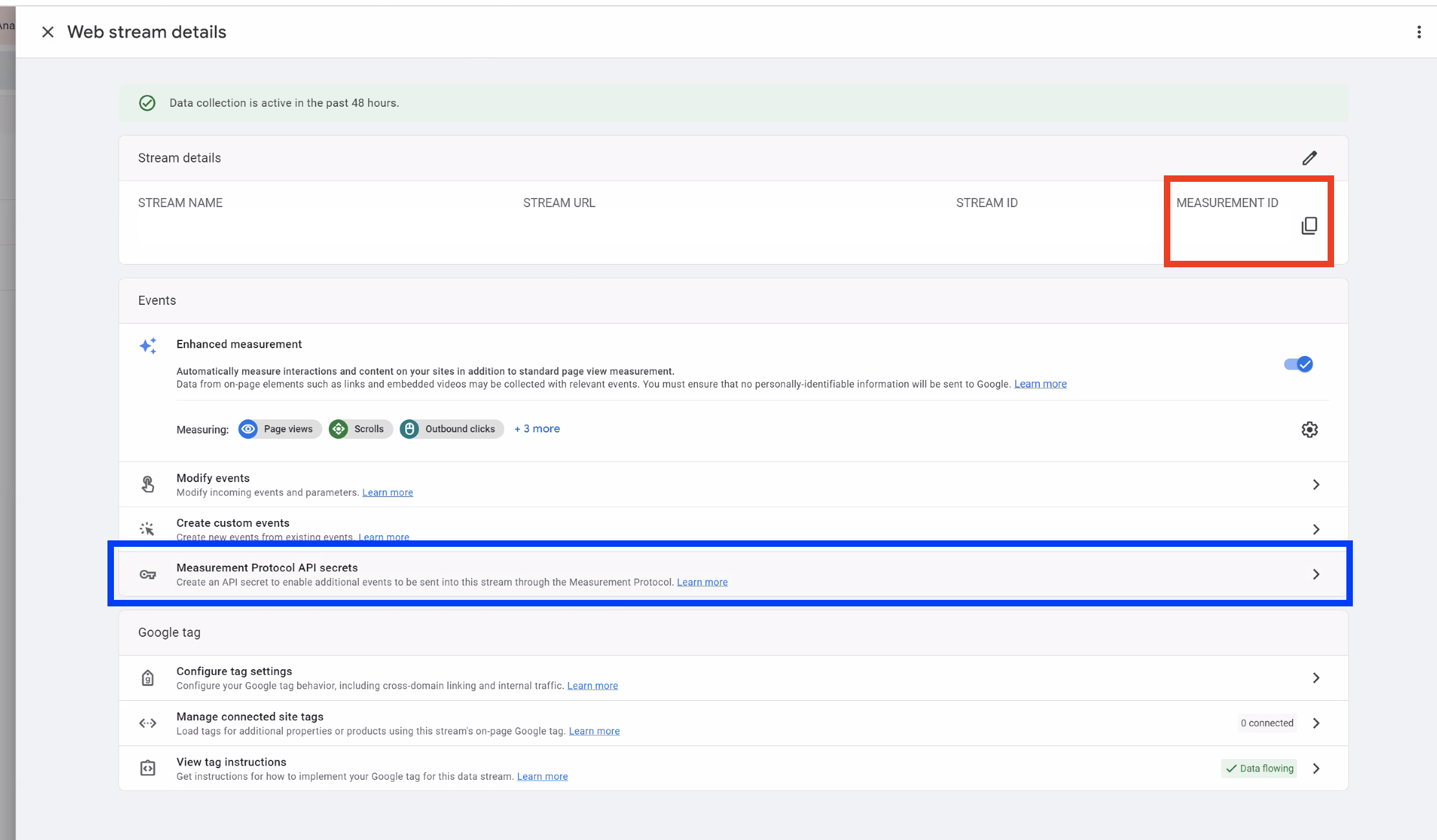The image size is (1437, 840).
Task: Open Enhanced measurement settings gear
Action: tap(1309, 430)
